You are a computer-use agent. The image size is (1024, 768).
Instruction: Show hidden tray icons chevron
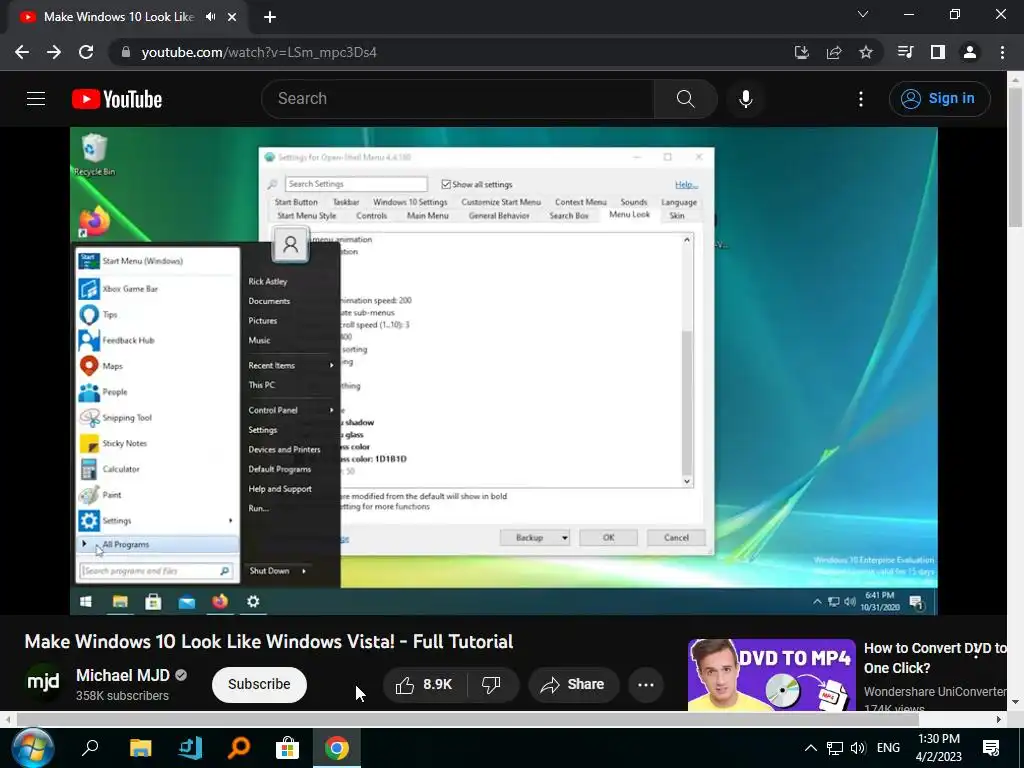click(x=810, y=748)
